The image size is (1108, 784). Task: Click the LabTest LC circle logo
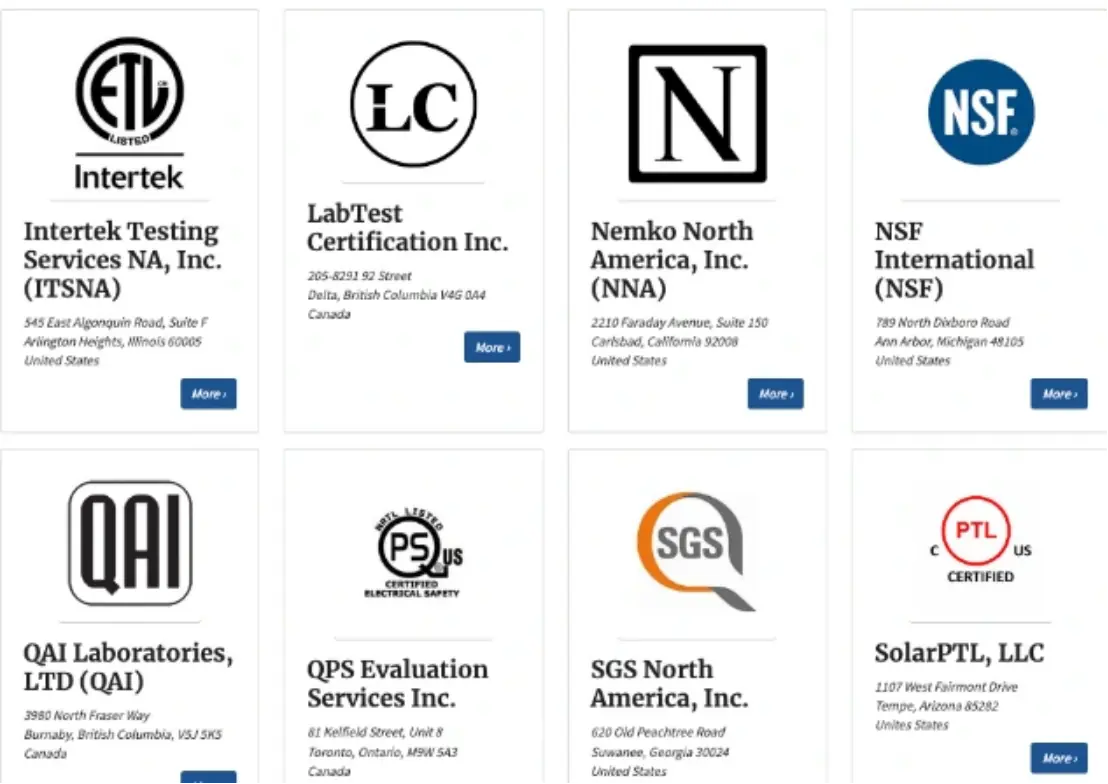[x=413, y=105]
